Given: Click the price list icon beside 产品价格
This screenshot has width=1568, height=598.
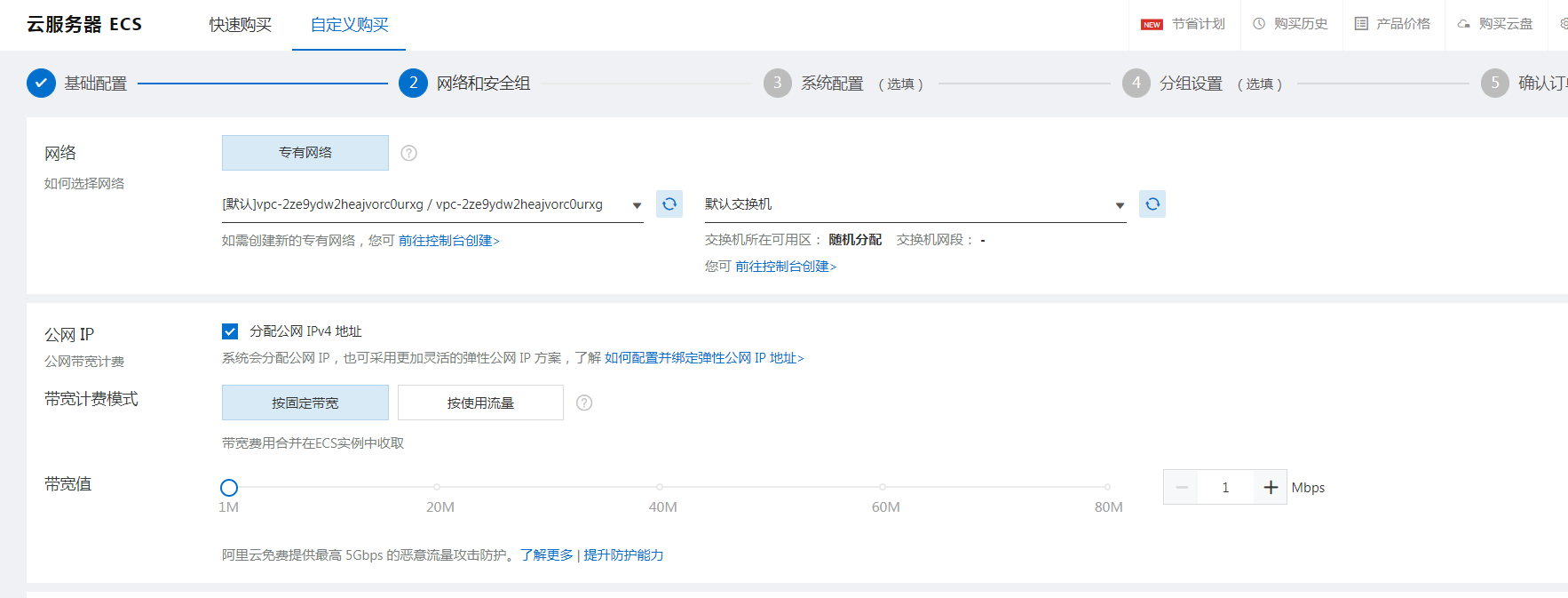Looking at the screenshot, I should pyautogui.click(x=1361, y=24).
